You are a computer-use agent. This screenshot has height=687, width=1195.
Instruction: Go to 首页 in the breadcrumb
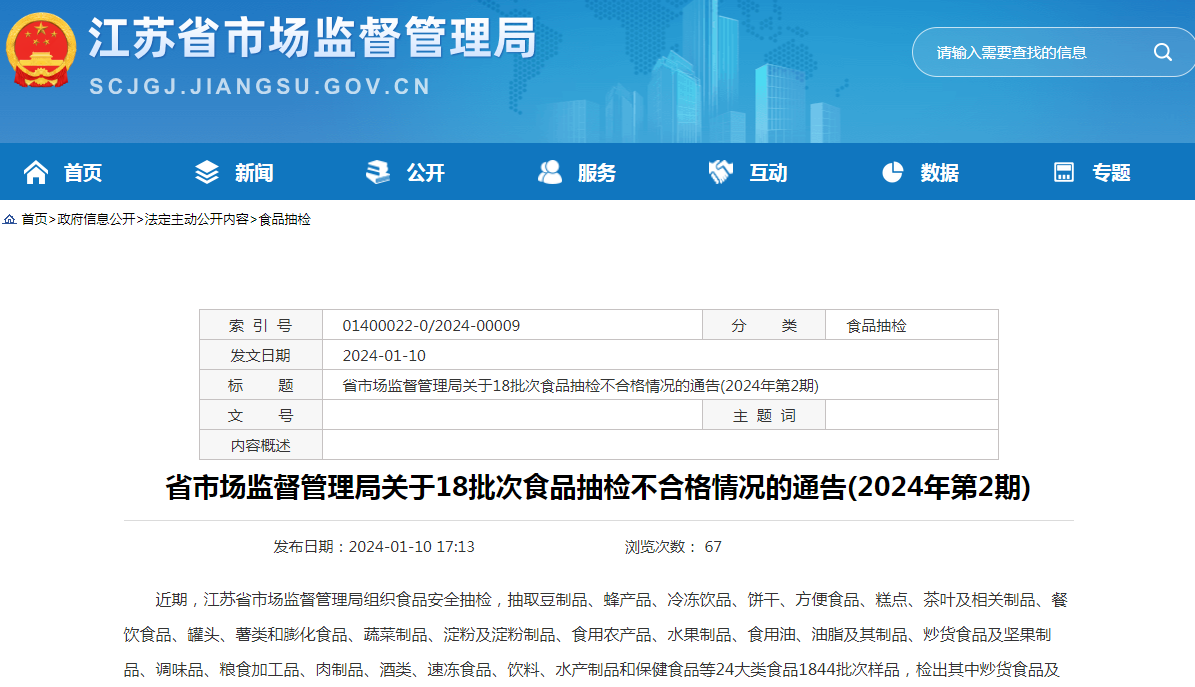[34, 220]
